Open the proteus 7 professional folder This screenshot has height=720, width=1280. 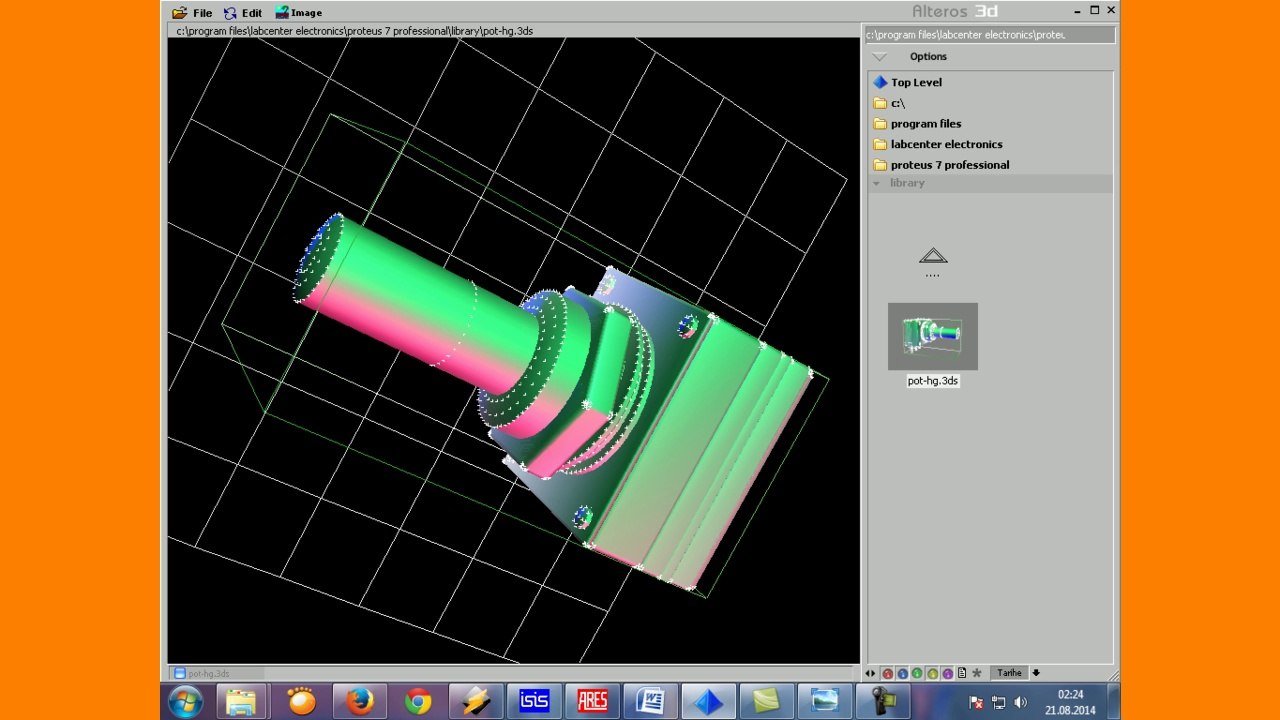coord(941,165)
